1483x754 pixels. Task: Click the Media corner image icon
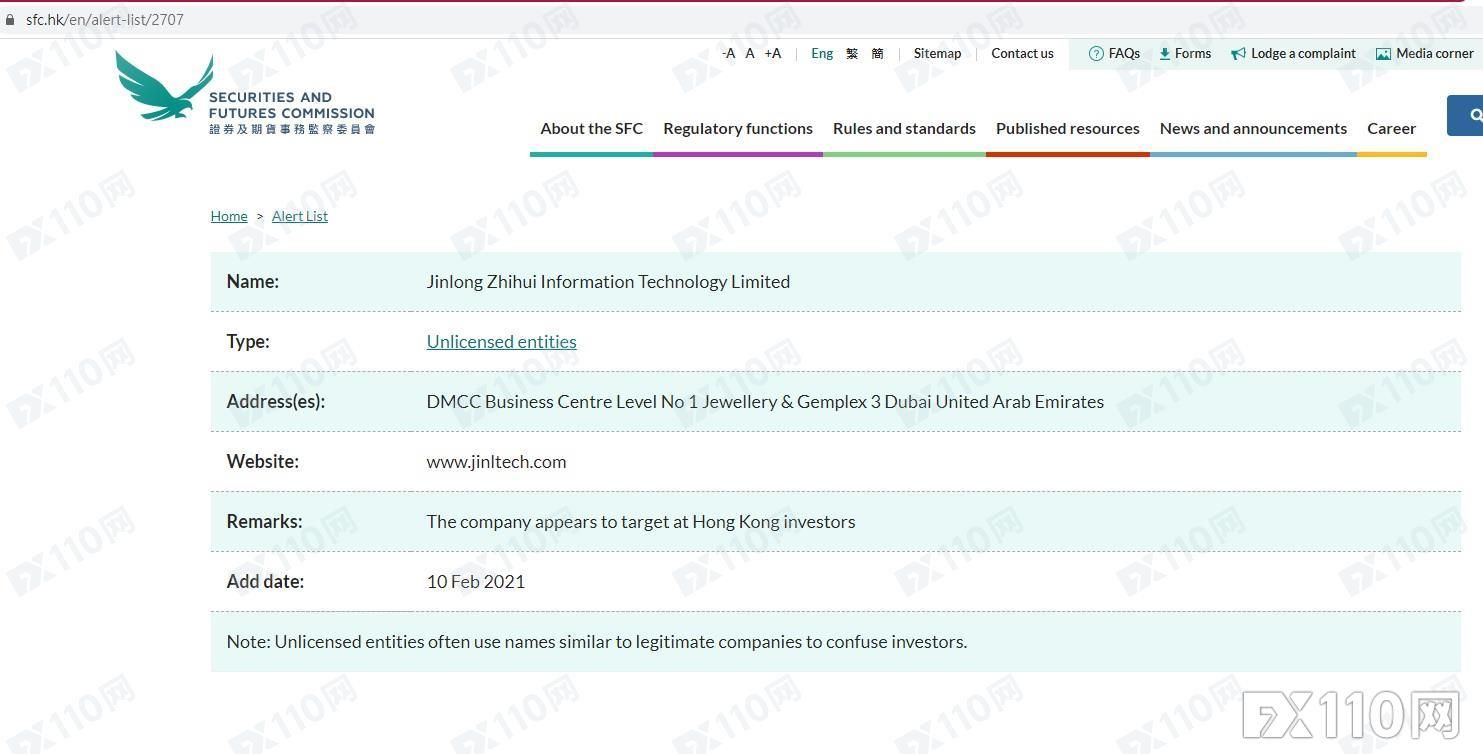pos(1383,54)
